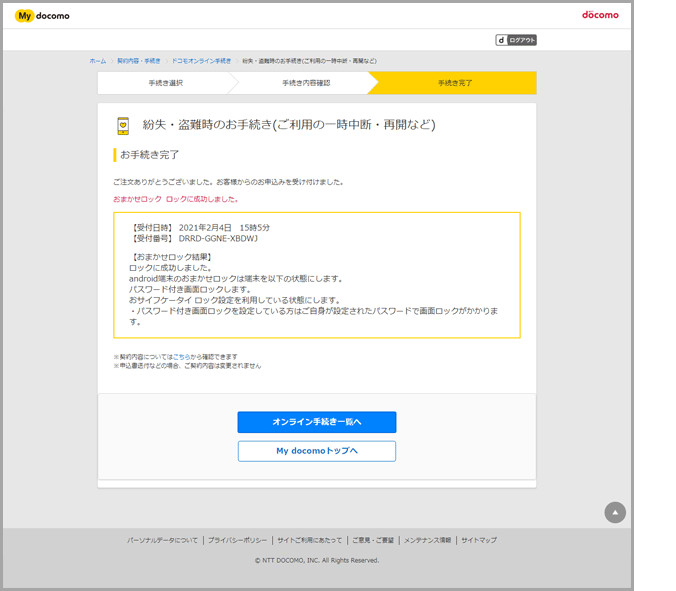Click the ご注文ありがとうございました message line
676x591 pixels.
(x=228, y=182)
